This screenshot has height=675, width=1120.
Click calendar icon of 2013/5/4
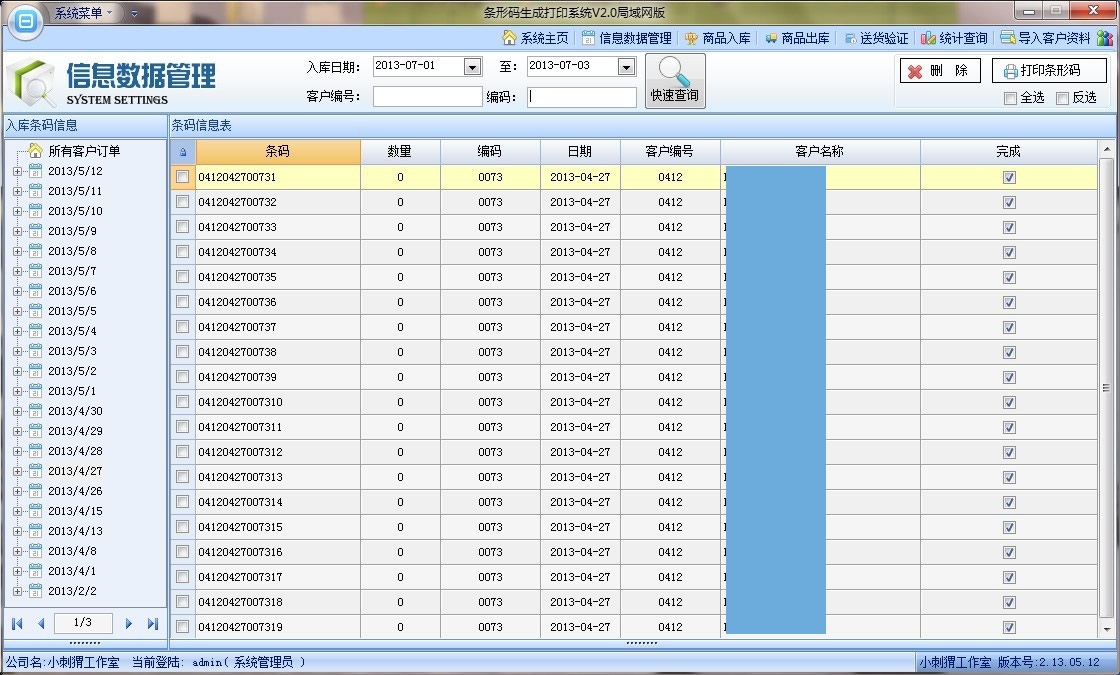35,331
